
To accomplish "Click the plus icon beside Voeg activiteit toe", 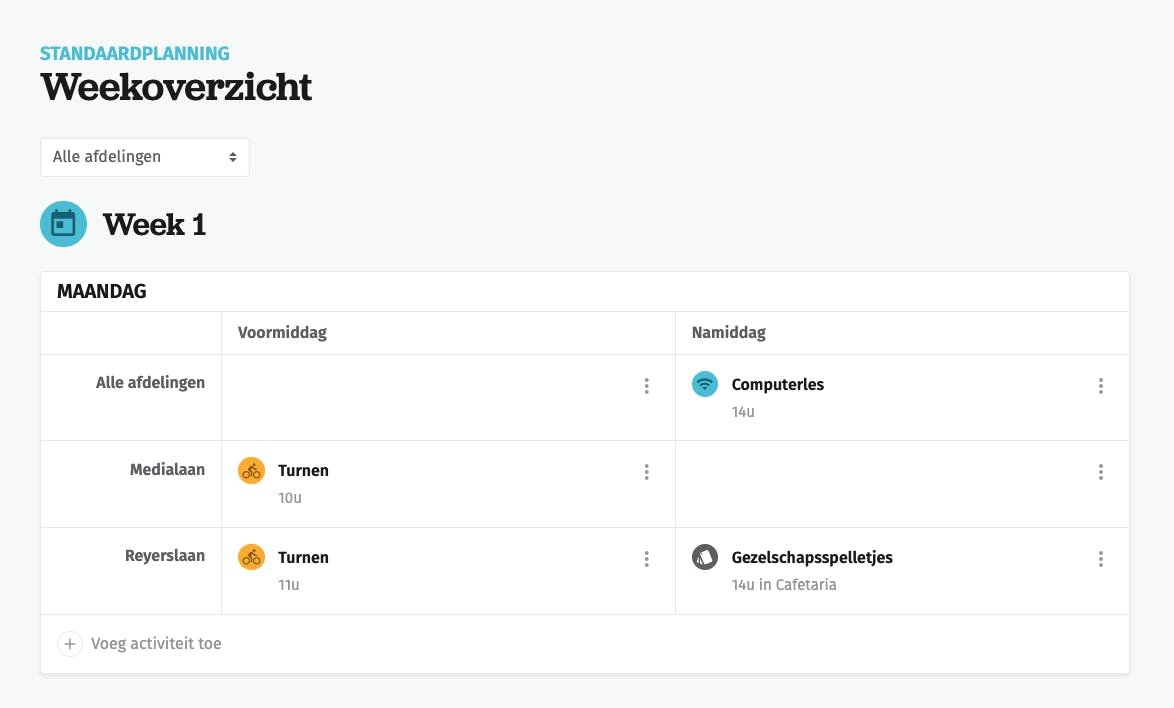I will [70, 644].
